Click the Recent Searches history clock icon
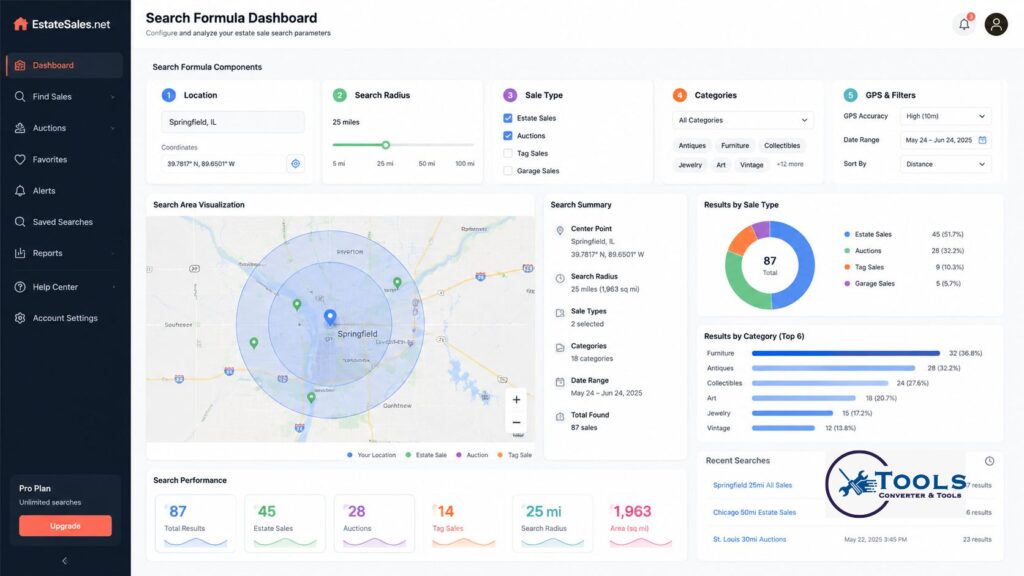Viewport: 1024px width, 576px height. click(x=989, y=461)
